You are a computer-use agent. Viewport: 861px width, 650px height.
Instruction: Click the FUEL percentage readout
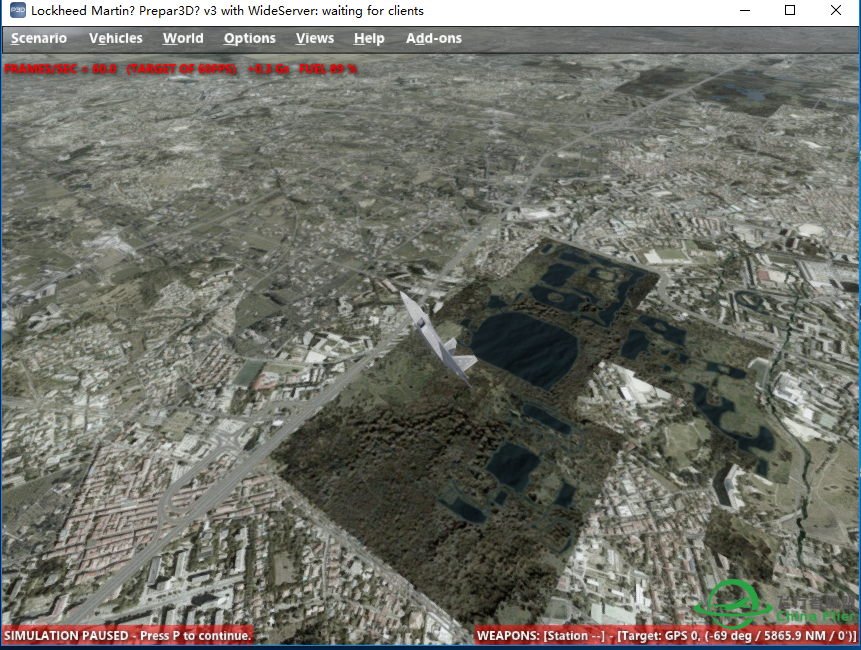328,69
